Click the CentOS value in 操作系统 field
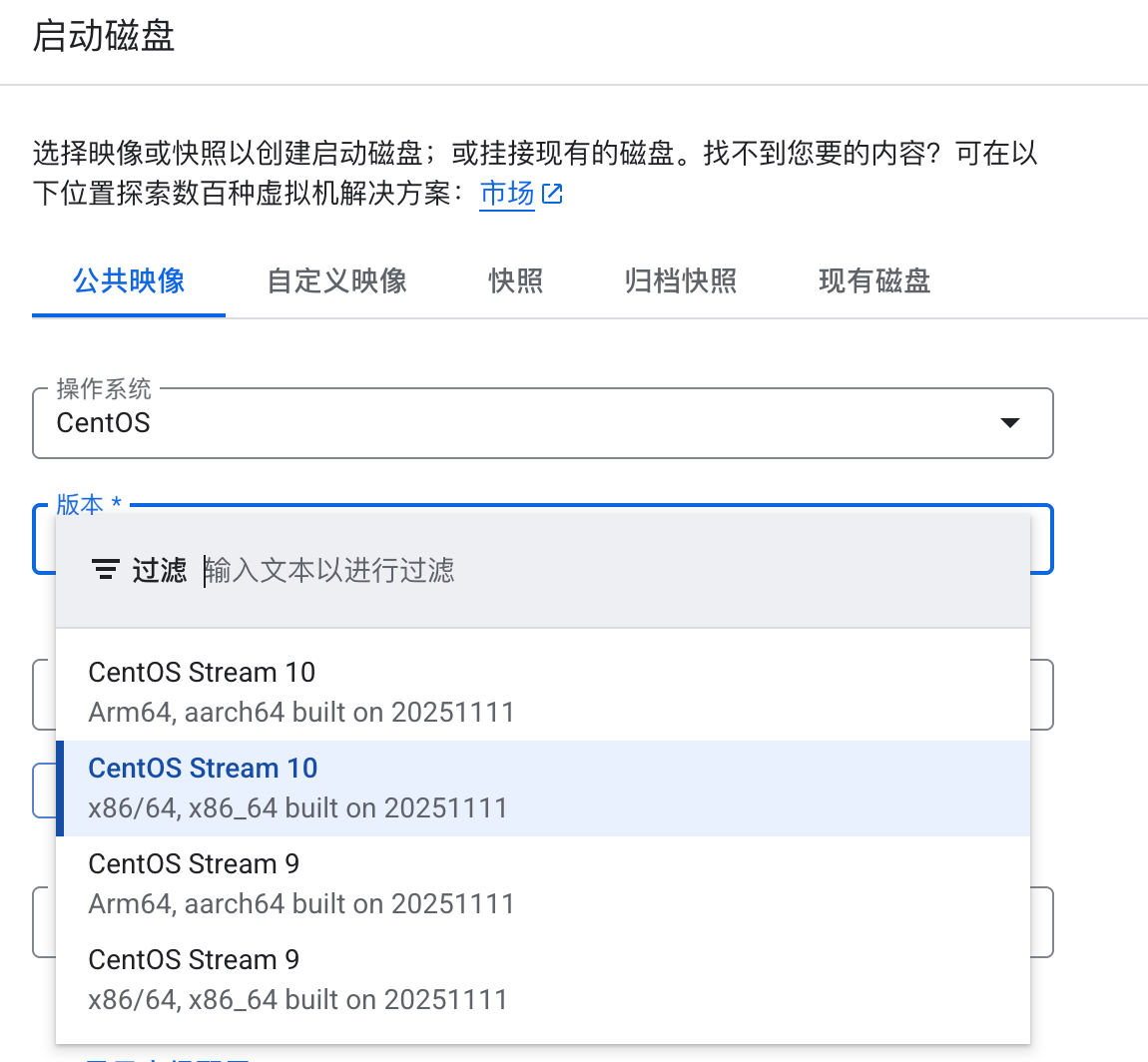Image resolution: width=1148 pixels, height=1062 pixels. coord(103,423)
